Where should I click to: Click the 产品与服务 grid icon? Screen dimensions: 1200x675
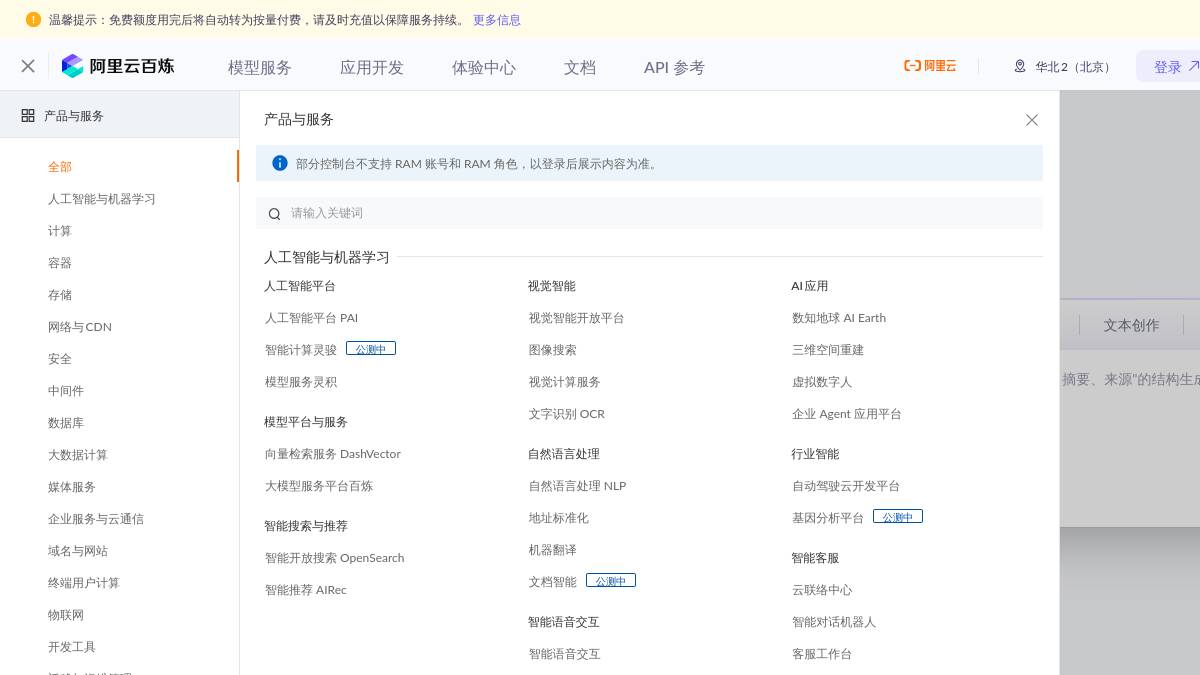click(28, 115)
